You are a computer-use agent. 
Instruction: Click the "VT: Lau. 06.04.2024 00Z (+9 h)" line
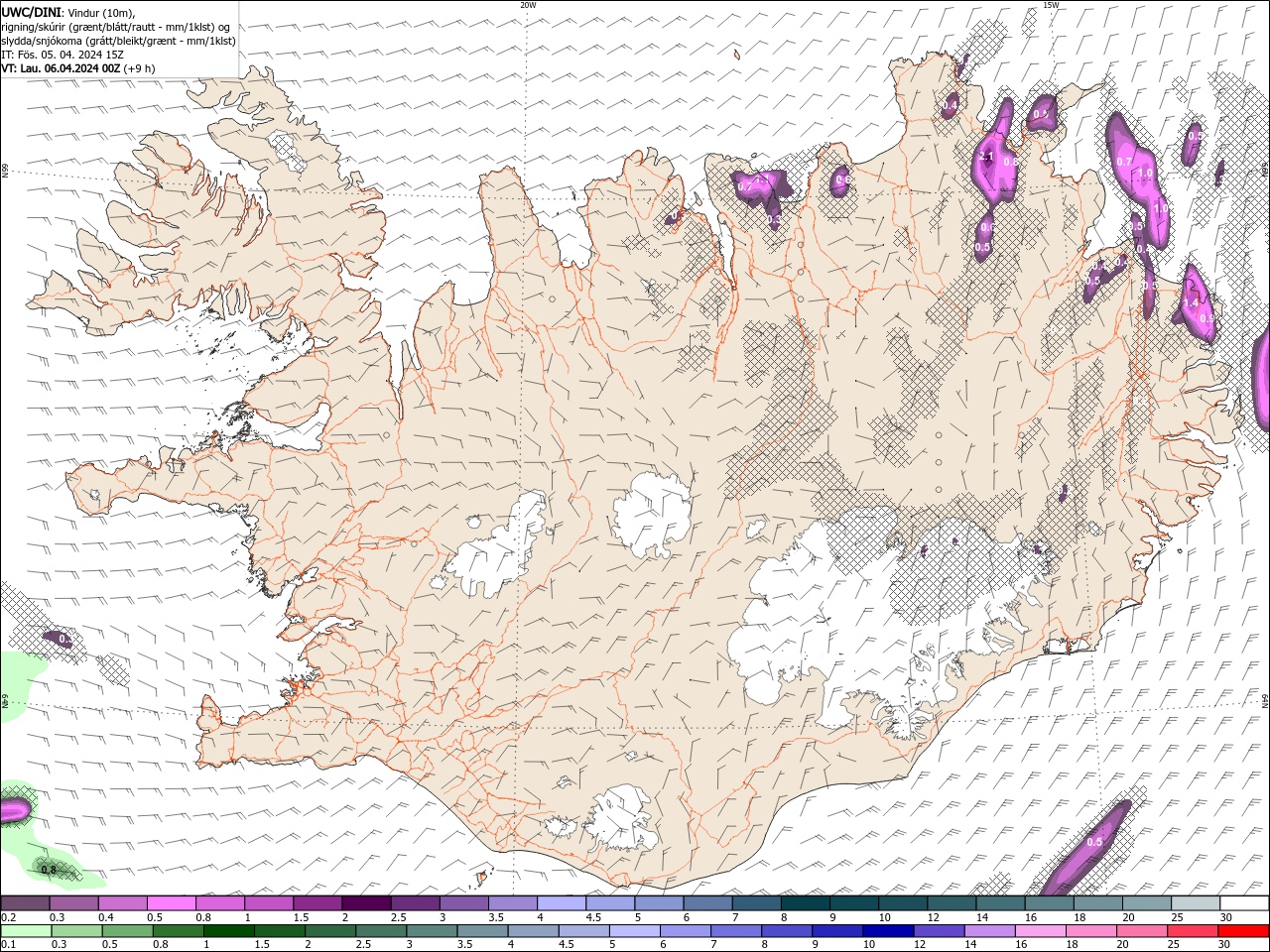[78, 68]
